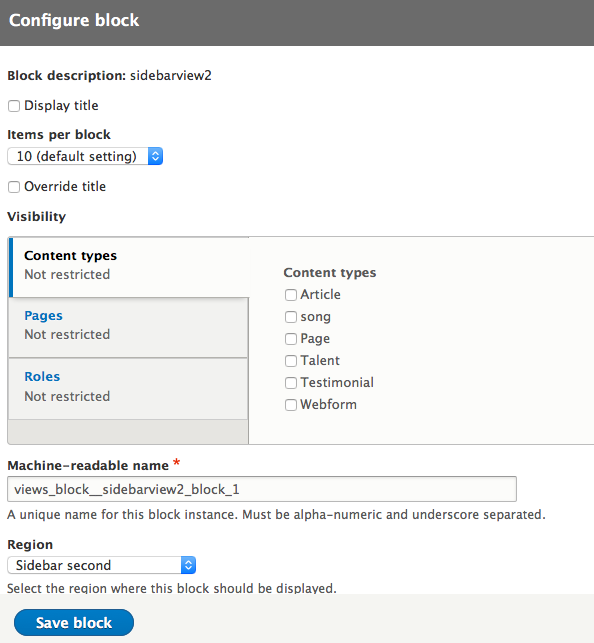Enable the Testimonial content type checkbox

pyautogui.click(x=291, y=383)
